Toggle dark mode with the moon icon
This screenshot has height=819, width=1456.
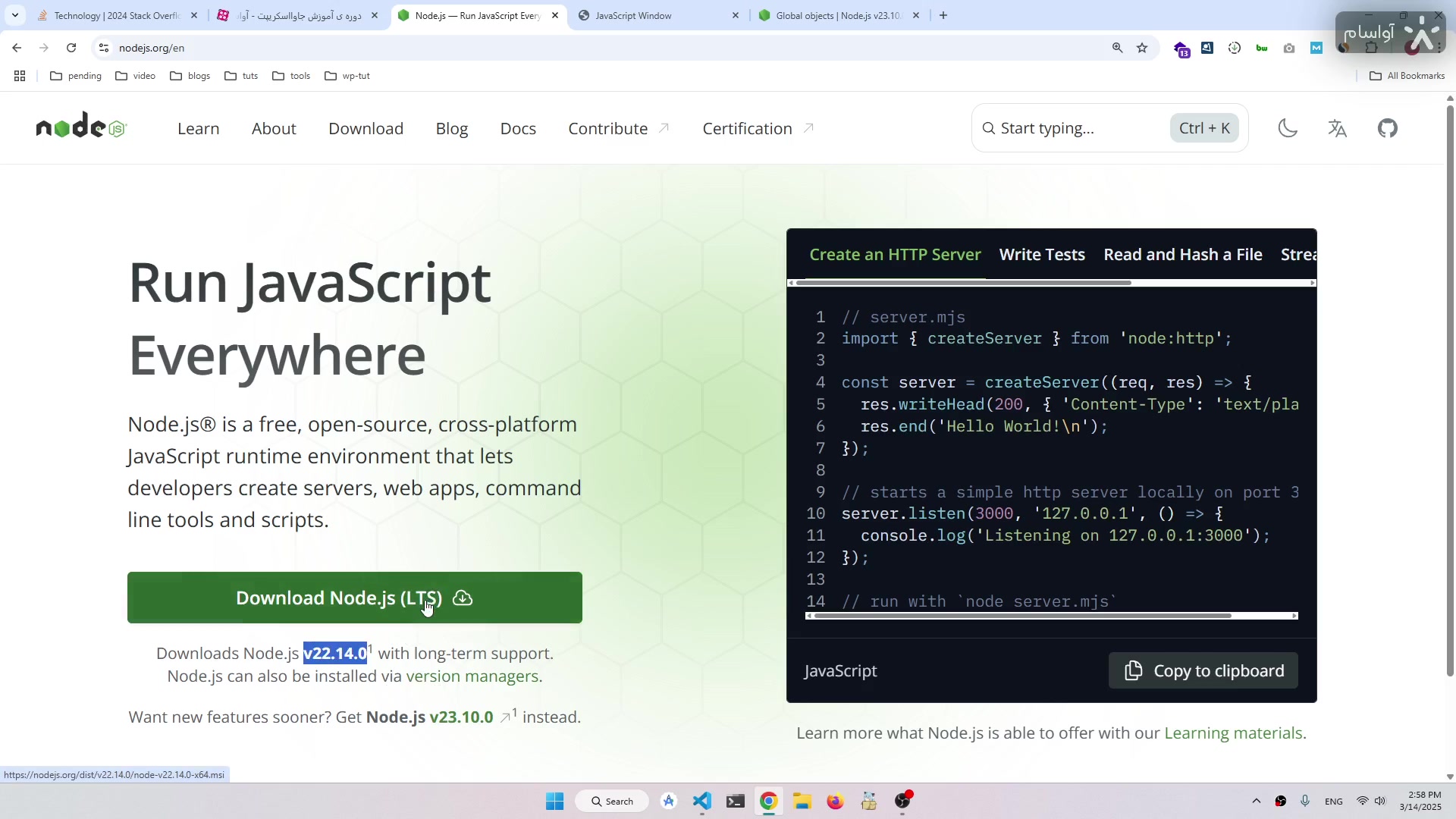(x=1288, y=128)
